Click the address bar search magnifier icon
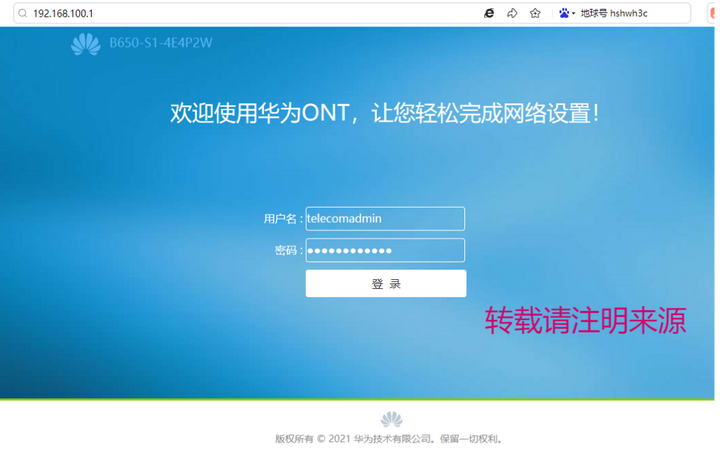 click(x=22, y=13)
